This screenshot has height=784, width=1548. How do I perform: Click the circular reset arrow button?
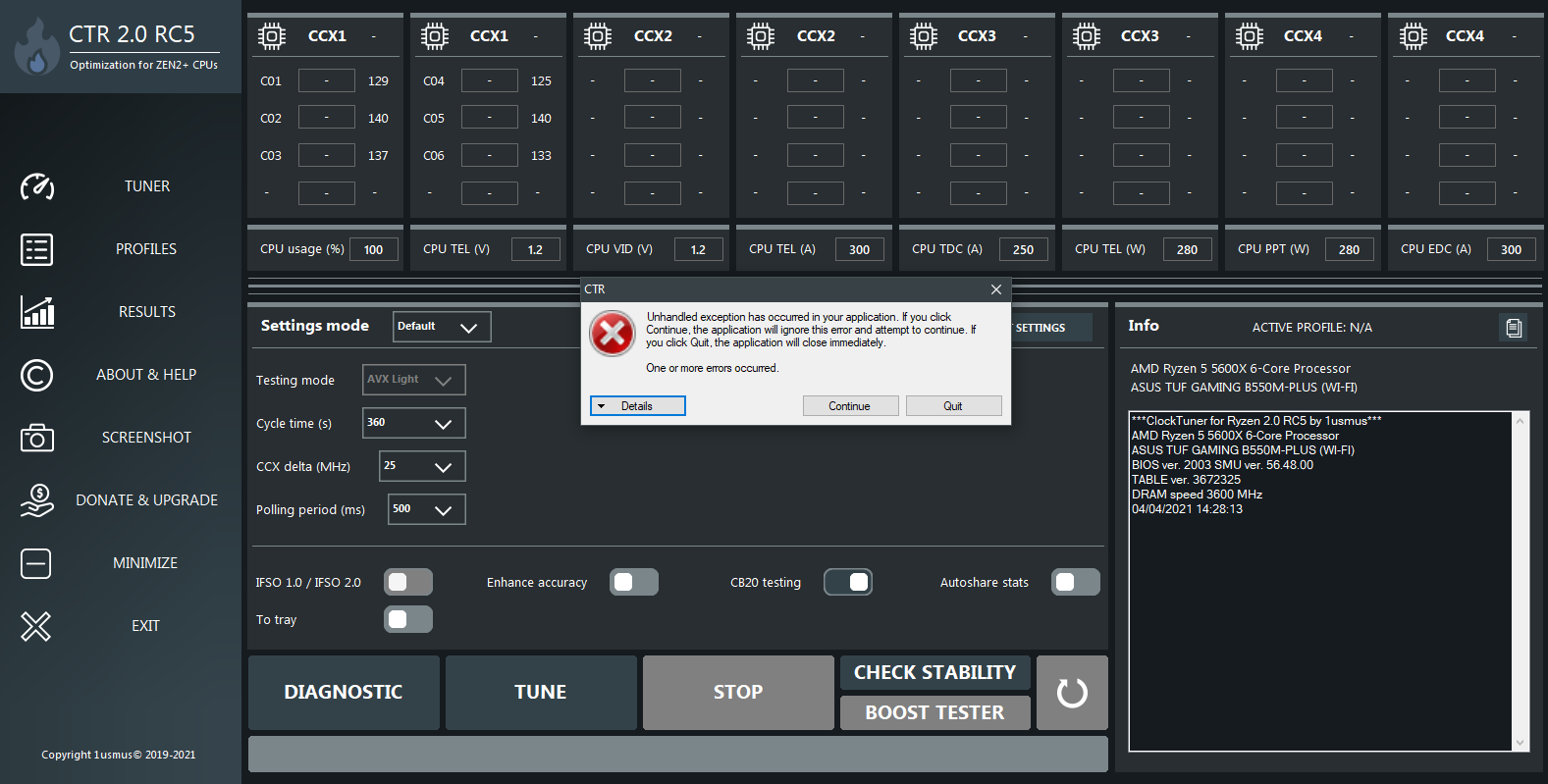(1072, 693)
